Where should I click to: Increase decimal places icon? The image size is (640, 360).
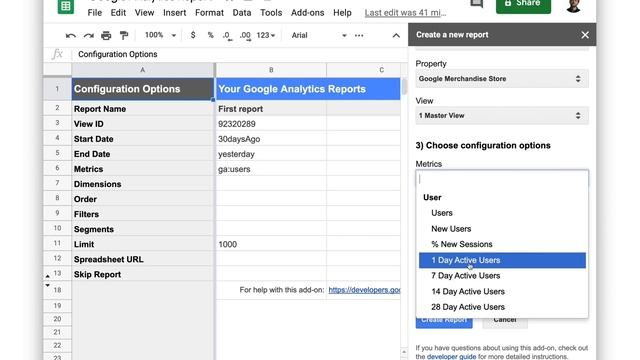tap(245, 36)
